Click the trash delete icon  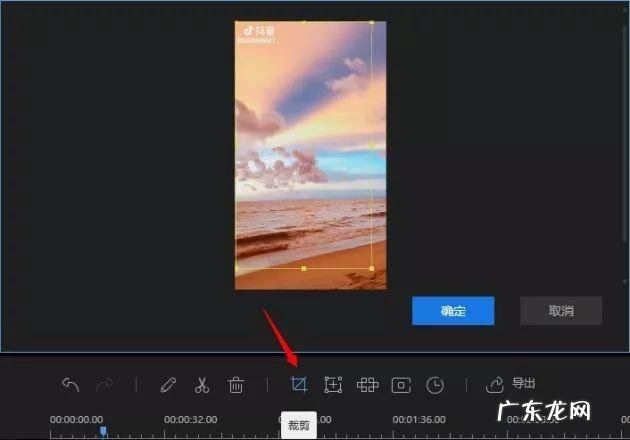pyautogui.click(x=236, y=384)
